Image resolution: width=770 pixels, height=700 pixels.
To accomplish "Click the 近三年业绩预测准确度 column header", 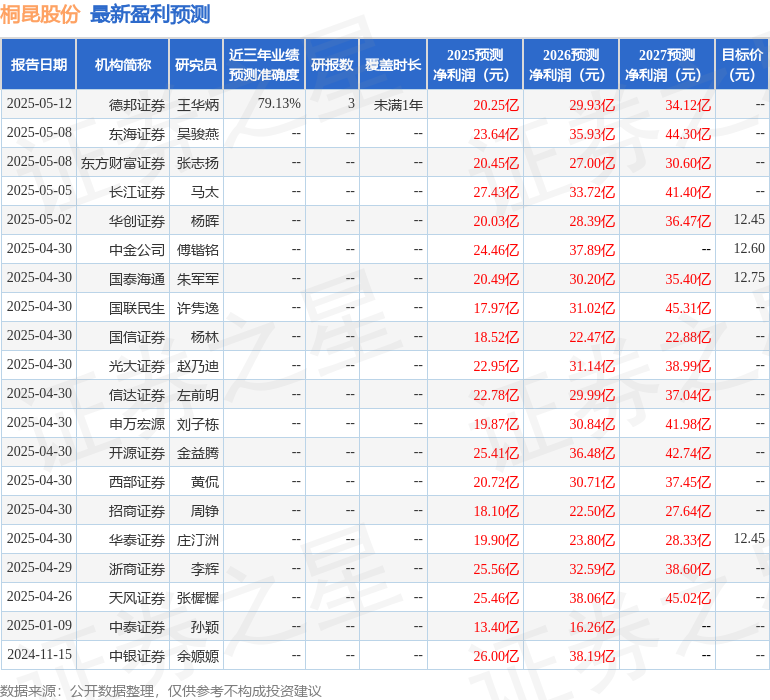I will point(264,65).
